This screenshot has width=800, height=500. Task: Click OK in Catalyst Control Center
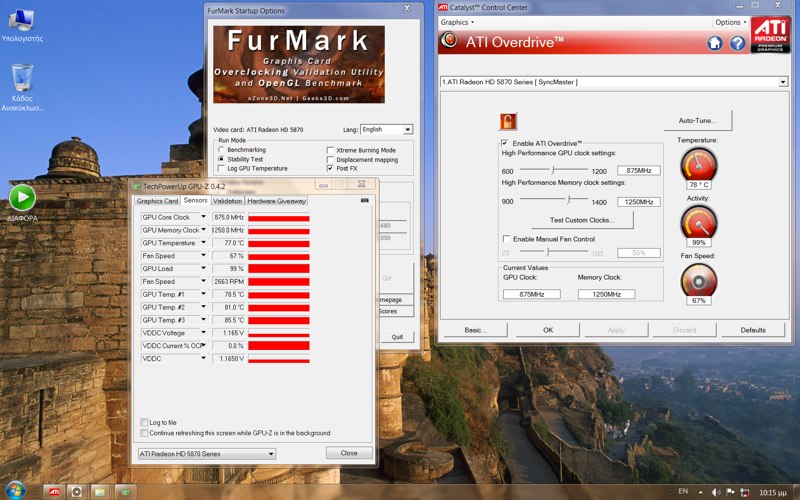click(x=548, y=330)
